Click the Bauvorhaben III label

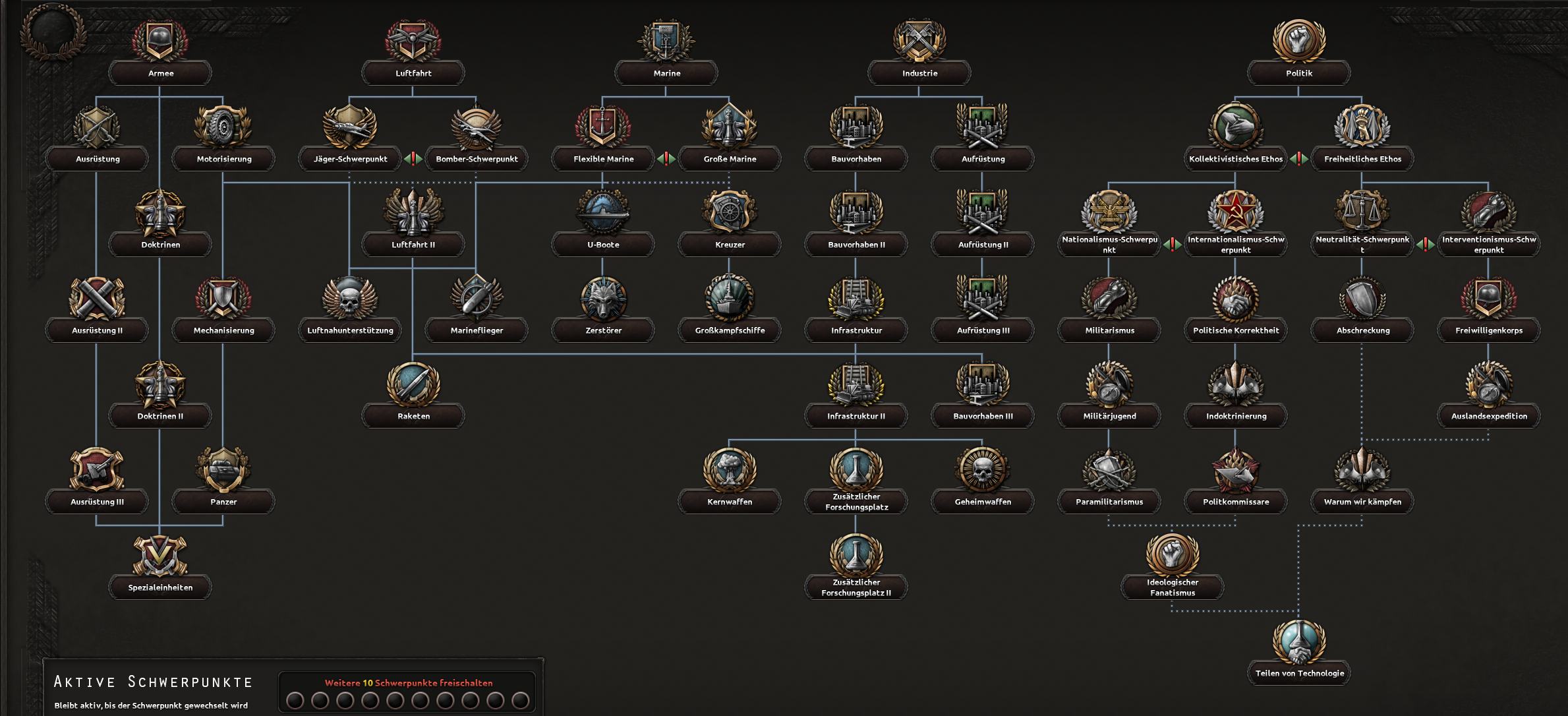tap(983, 416)
